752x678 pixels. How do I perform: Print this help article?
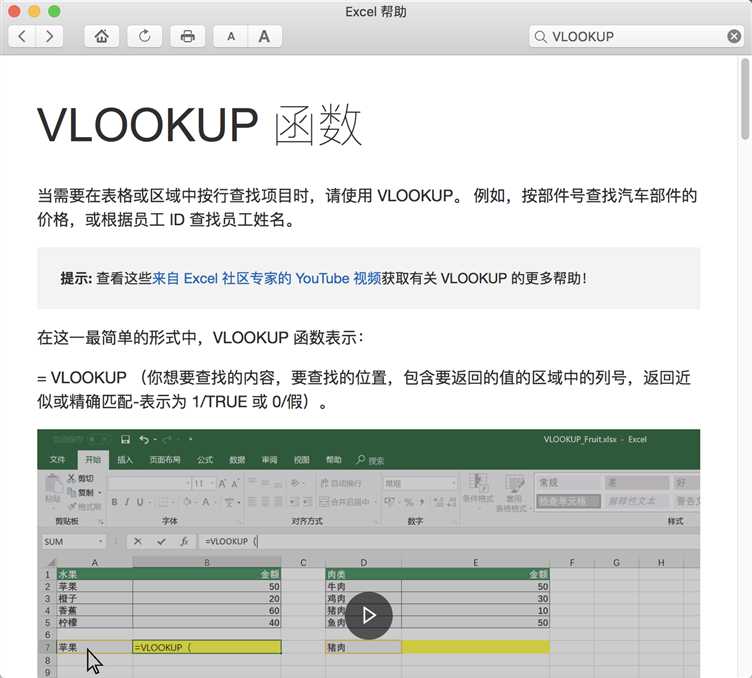[188, 36]
